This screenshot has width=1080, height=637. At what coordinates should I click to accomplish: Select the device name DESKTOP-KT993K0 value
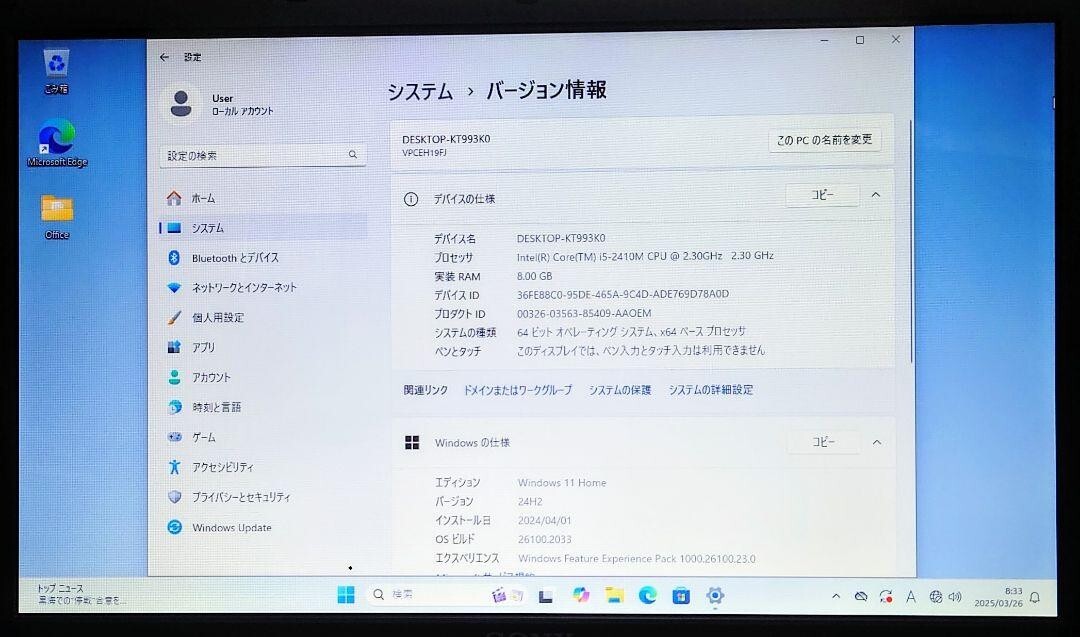[561, 238]
